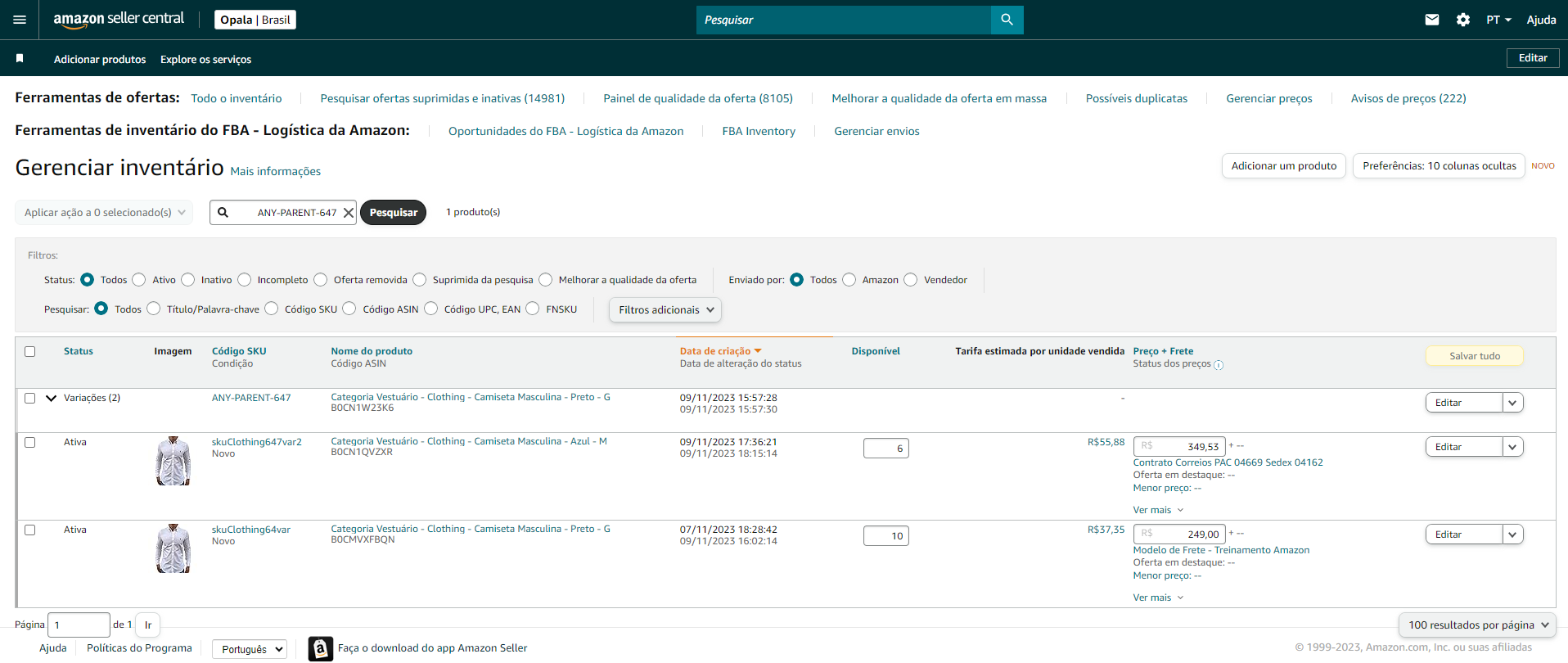Edit the available quantity field showing 6
The width and height of the screenshot is (1568, 663).
click(x=886, y=448)
